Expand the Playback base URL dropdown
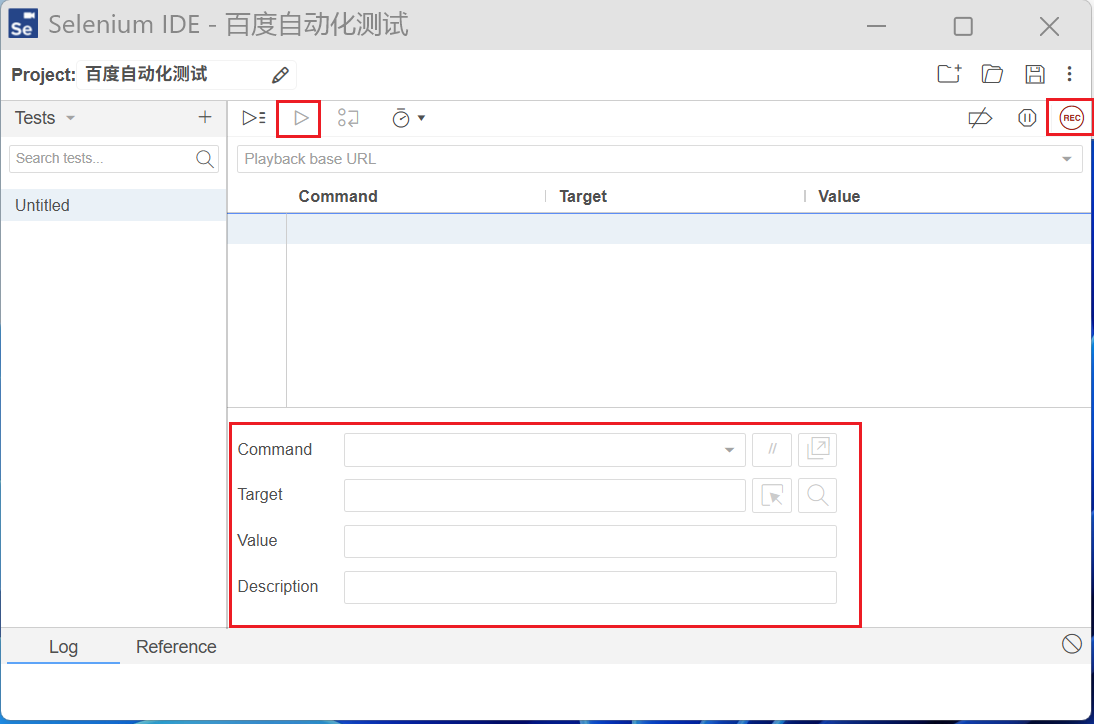Screen dimensions: 1094x724 (x=1066, y=159)
